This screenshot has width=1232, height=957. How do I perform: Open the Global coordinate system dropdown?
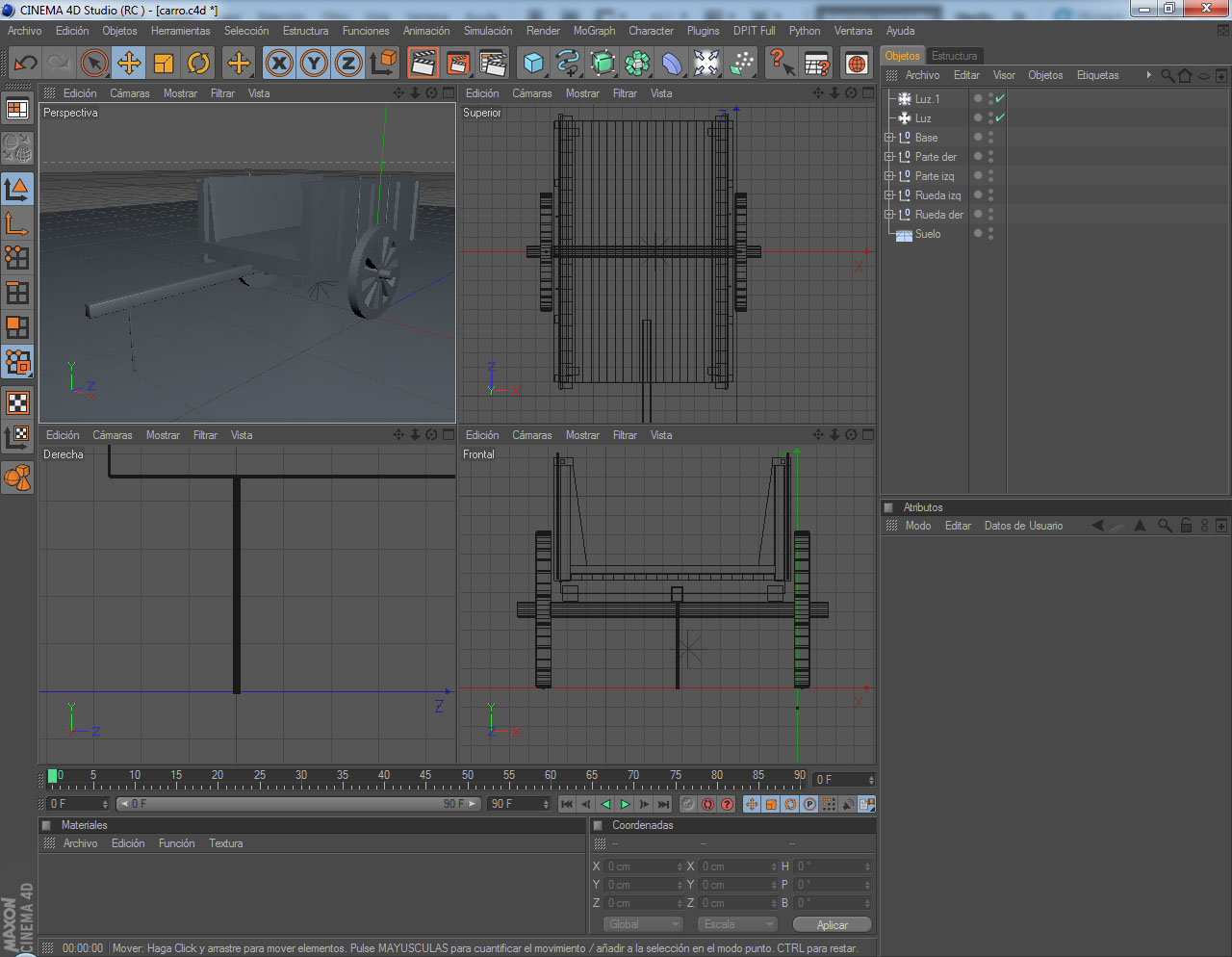[642, 924]
